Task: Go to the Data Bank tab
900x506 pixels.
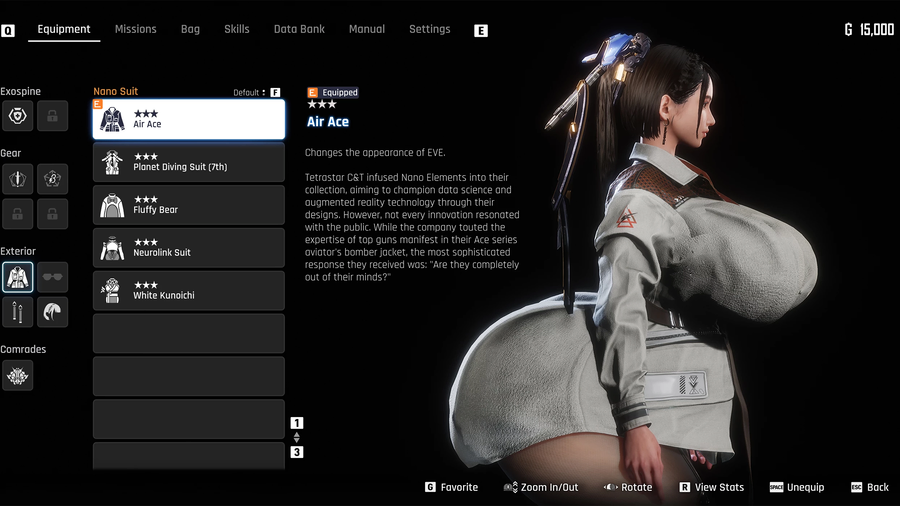Action: [299, 29]
